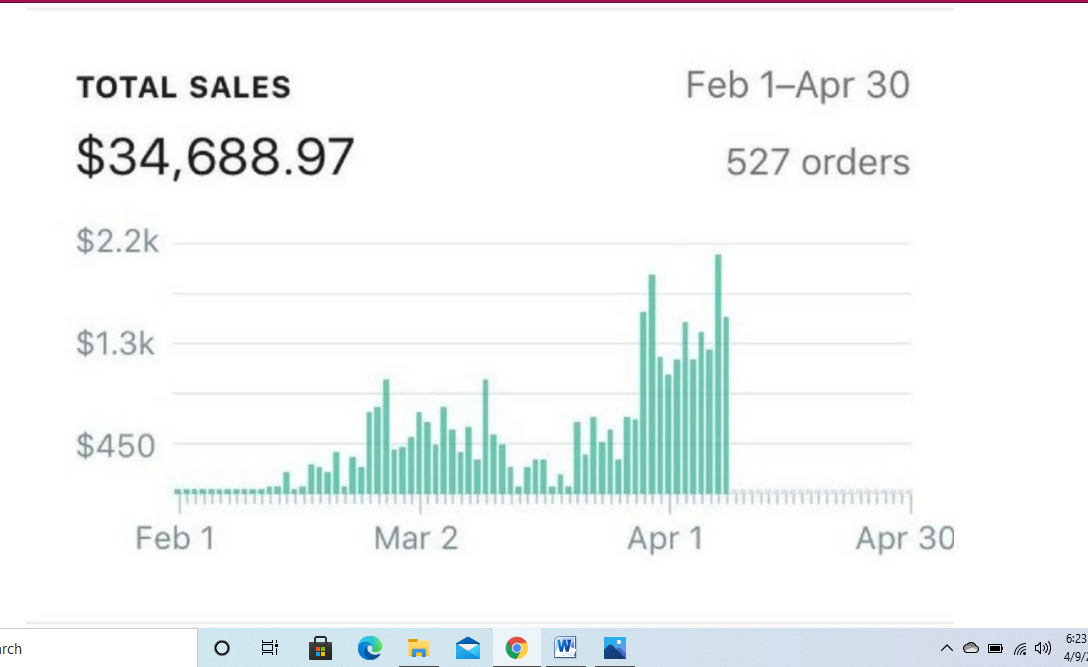Click the OneDrive cloud icon in the tray
This screenshot has height=667, width=1088.
(x=970, y=648)
